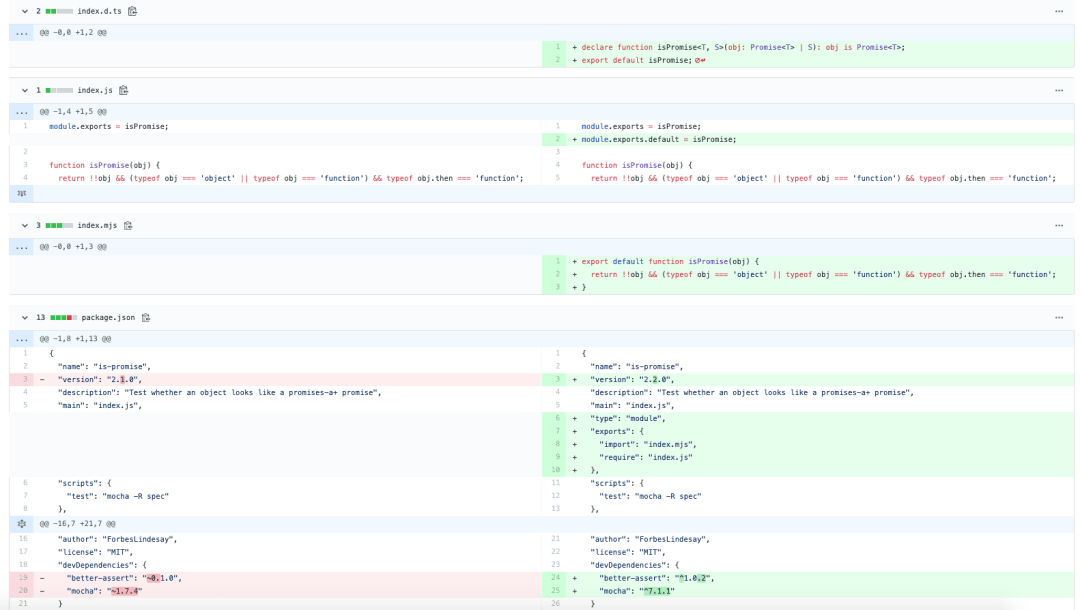This screenshot has height=610, width=1080.
Task: Collapse the index.js file diff
Action: tap(25, 90)
